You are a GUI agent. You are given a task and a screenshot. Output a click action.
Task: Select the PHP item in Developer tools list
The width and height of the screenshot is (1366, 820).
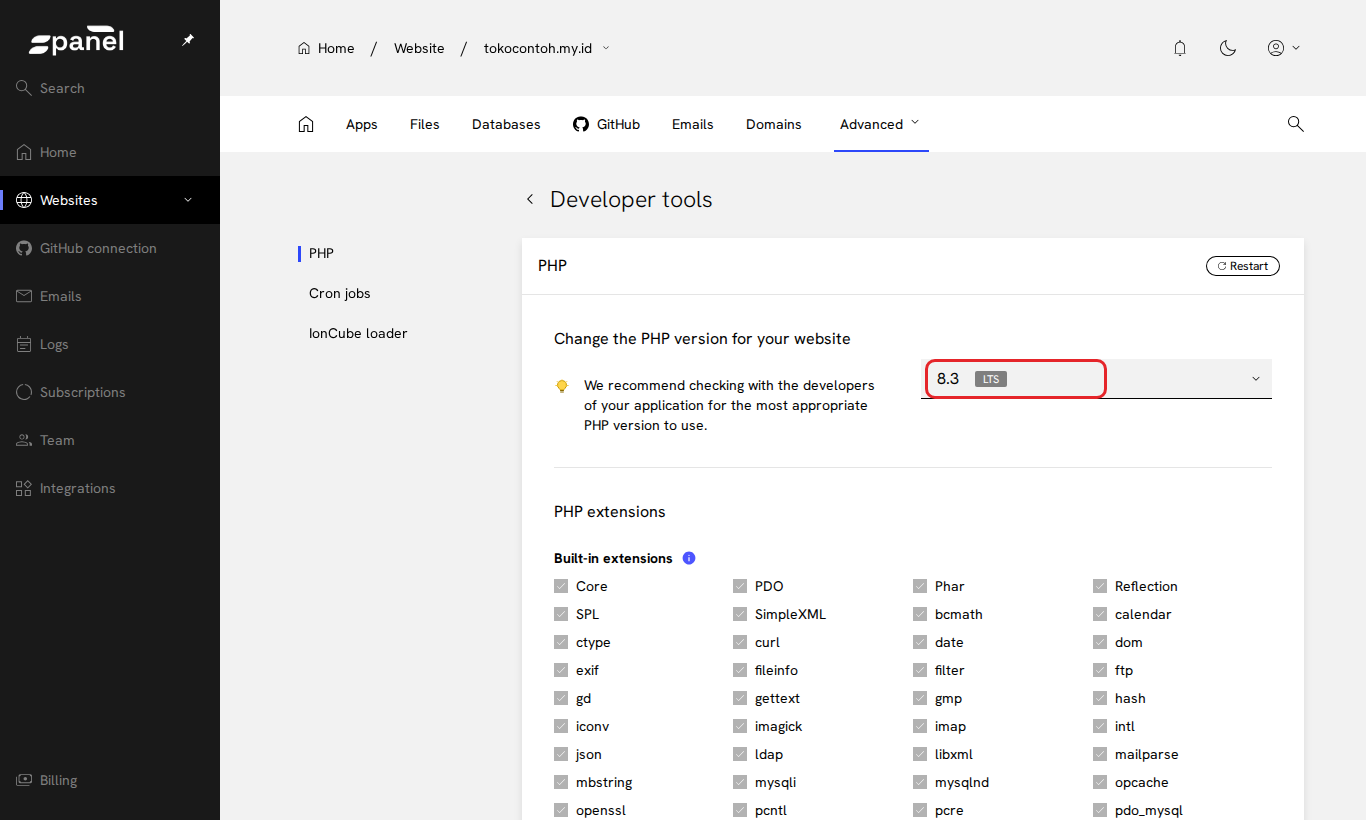coord(321,253)
